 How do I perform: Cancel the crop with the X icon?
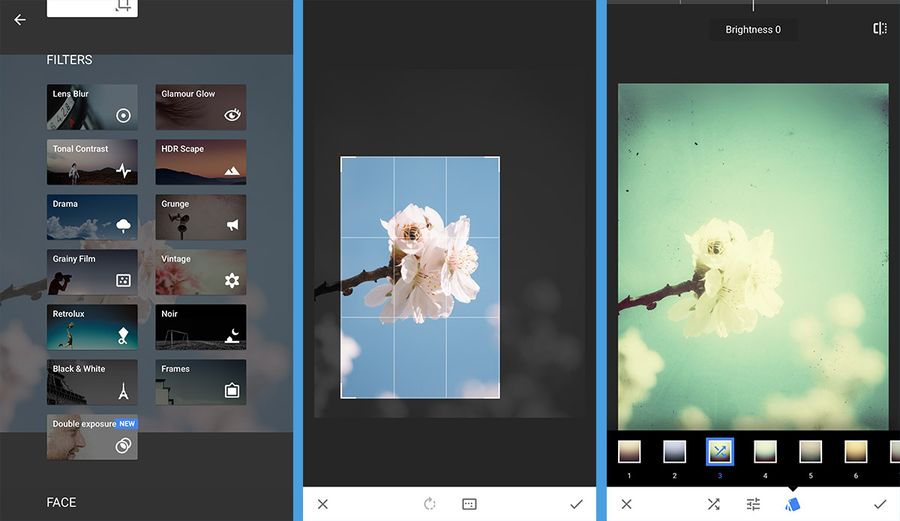point(322,504)
